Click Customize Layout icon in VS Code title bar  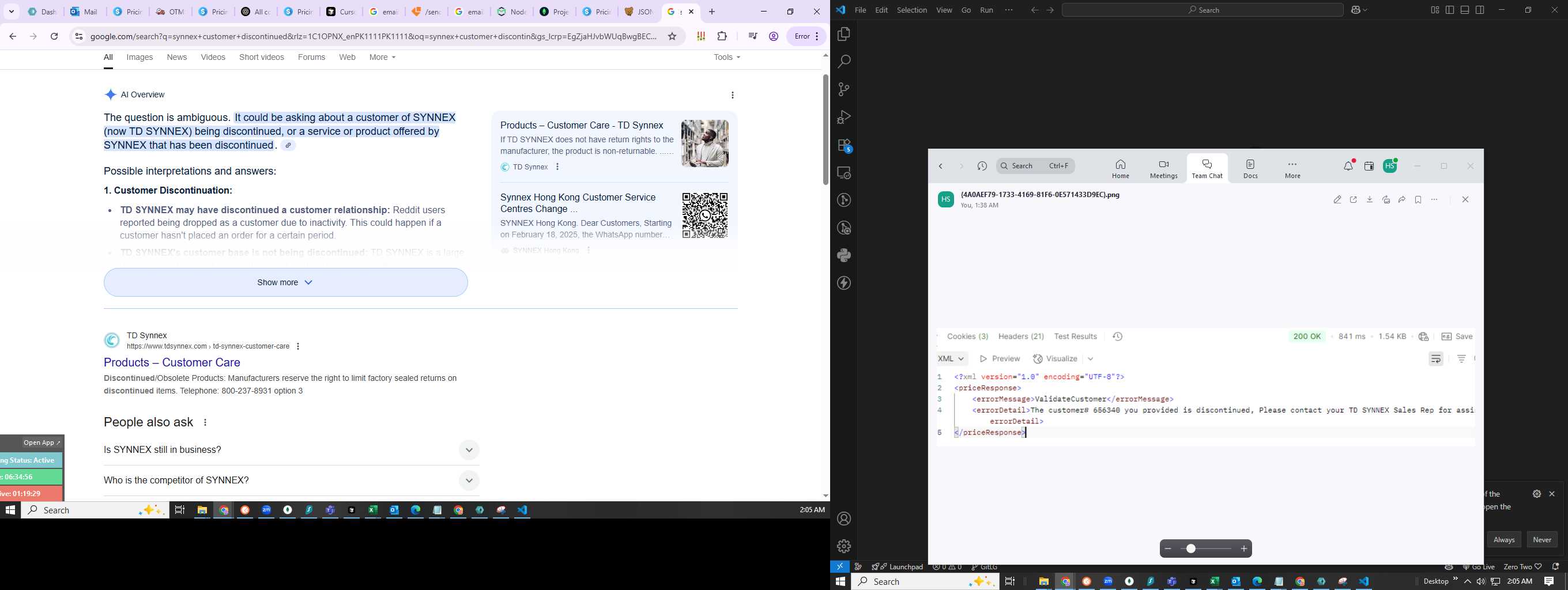1435,10
